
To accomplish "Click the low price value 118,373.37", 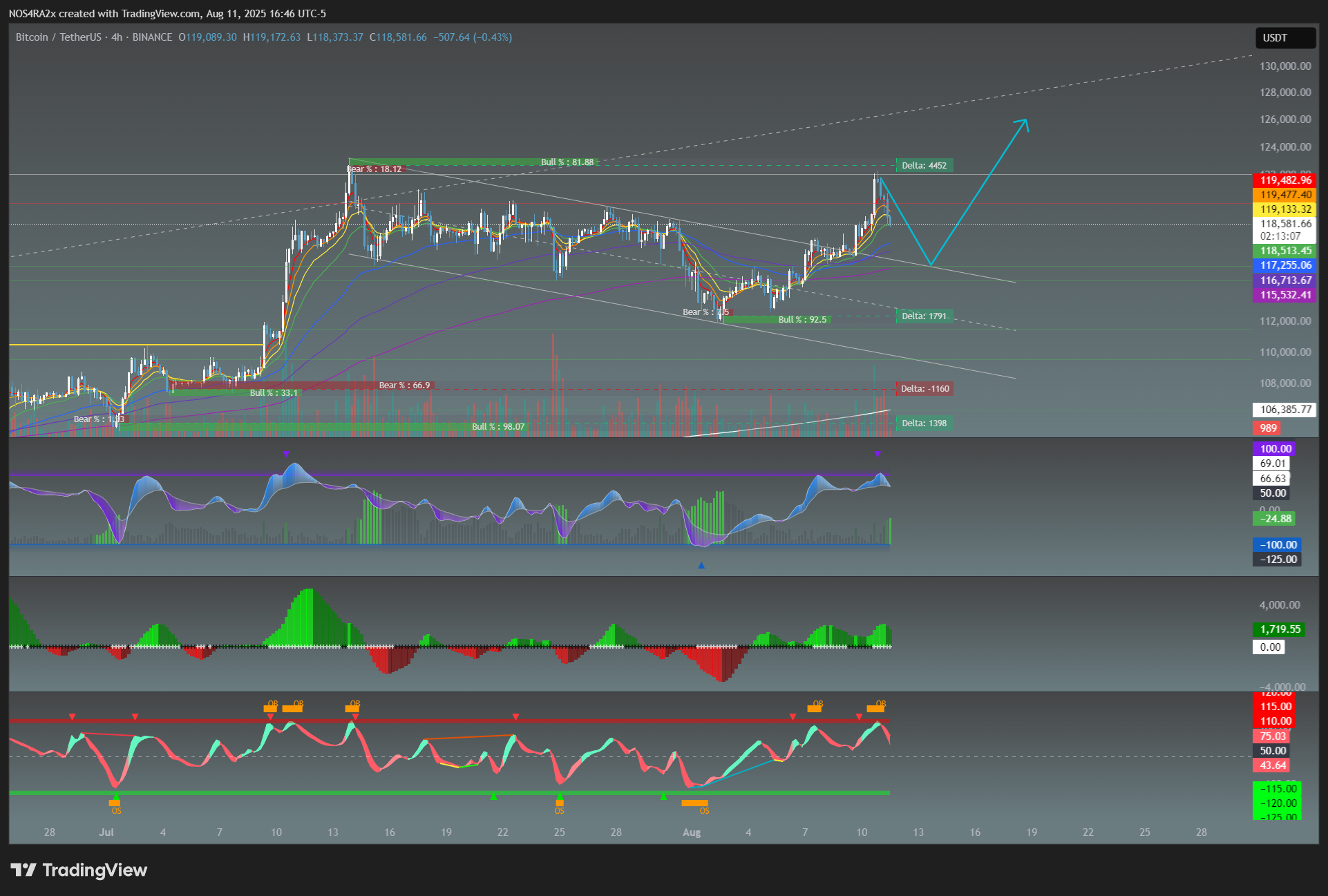I will click(338, 37).
